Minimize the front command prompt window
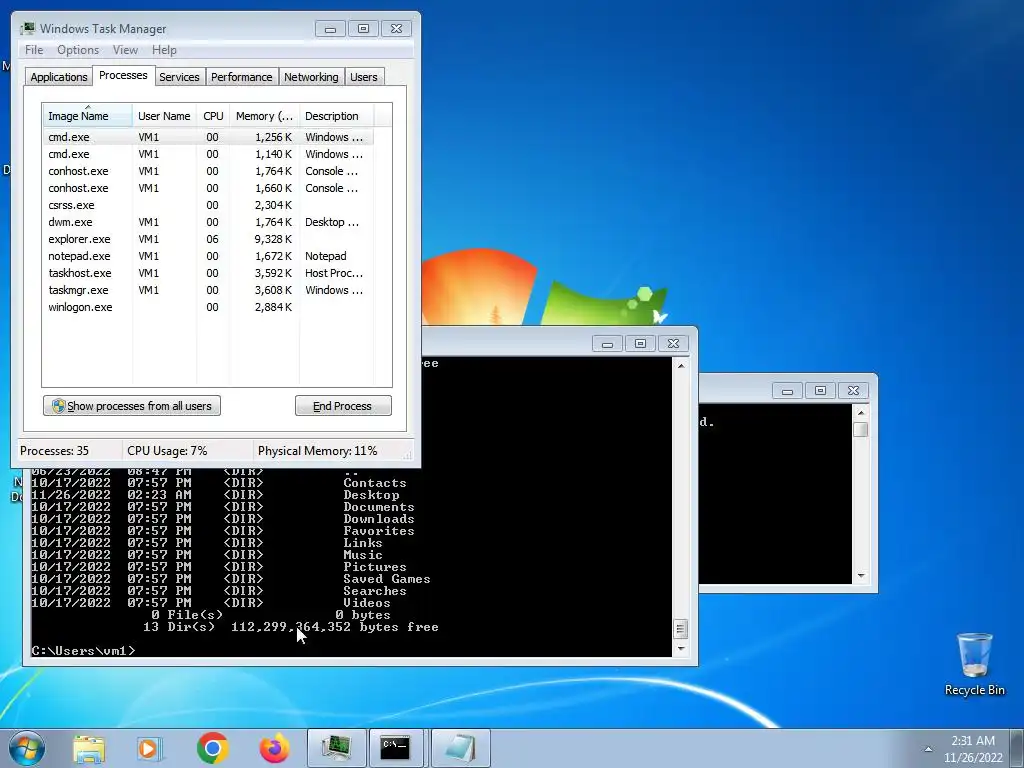 pos(607,344)
